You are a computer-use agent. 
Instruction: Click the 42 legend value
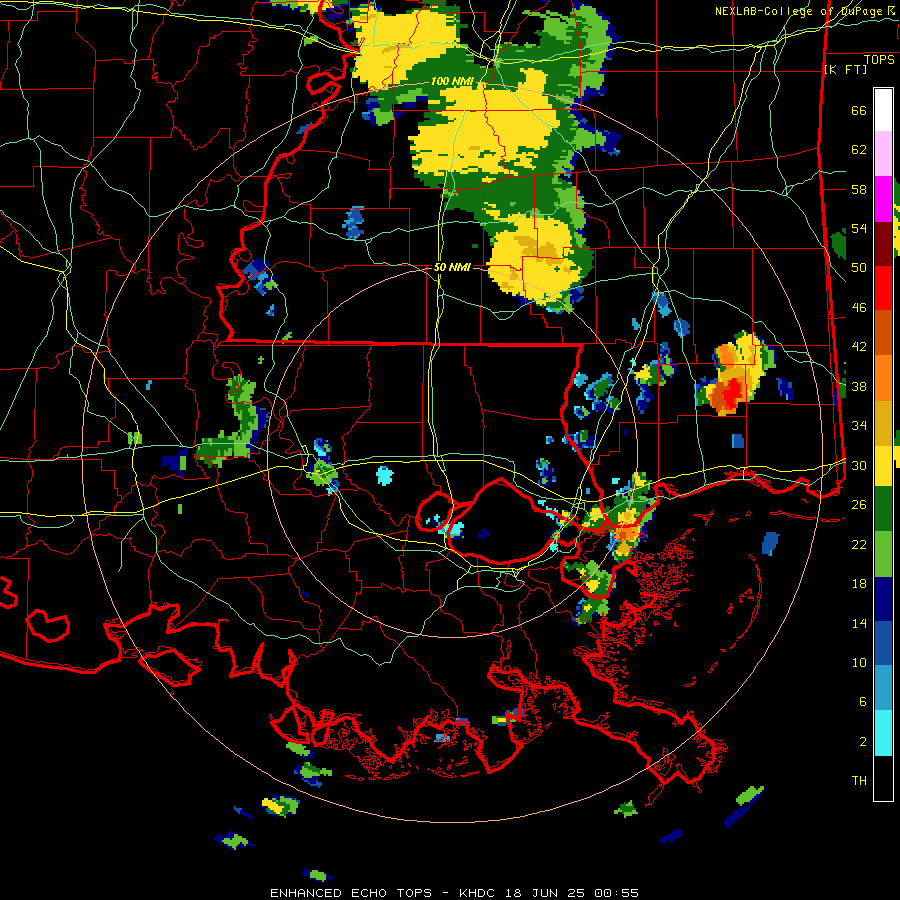(x=859, y=347)
